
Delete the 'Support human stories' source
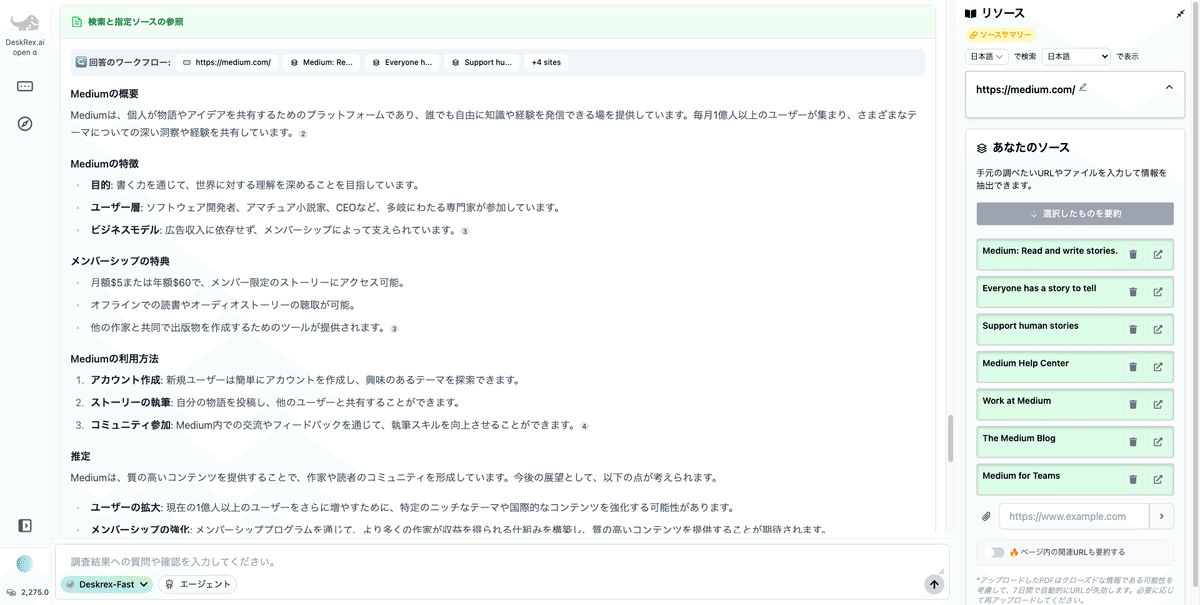pos(1133,330)
